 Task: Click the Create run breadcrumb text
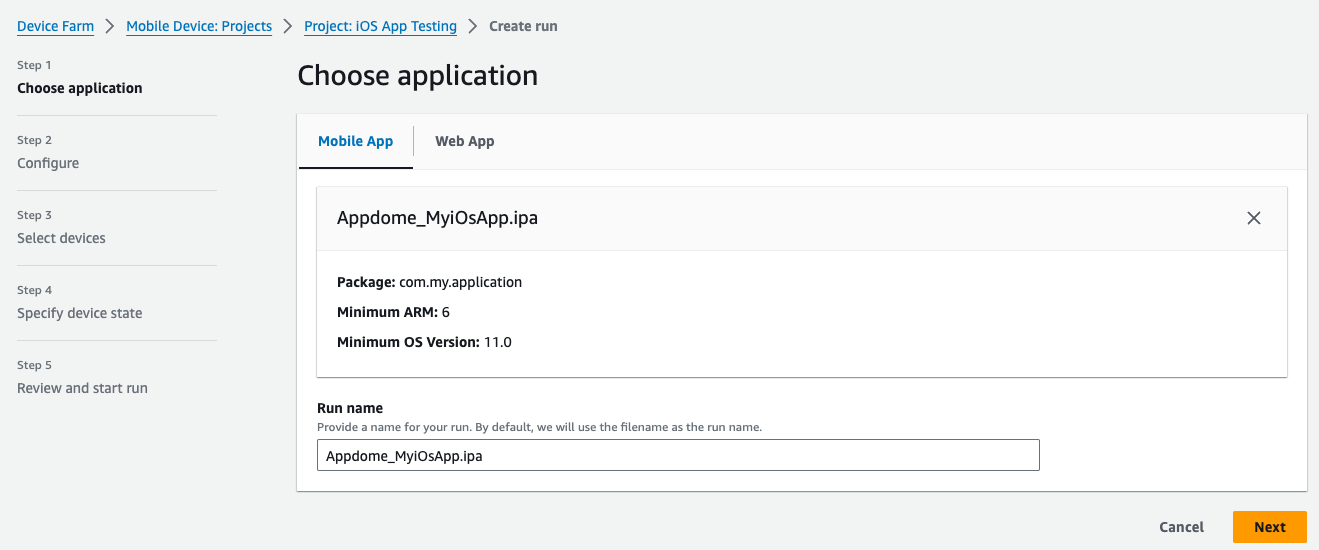coord(523,27)
